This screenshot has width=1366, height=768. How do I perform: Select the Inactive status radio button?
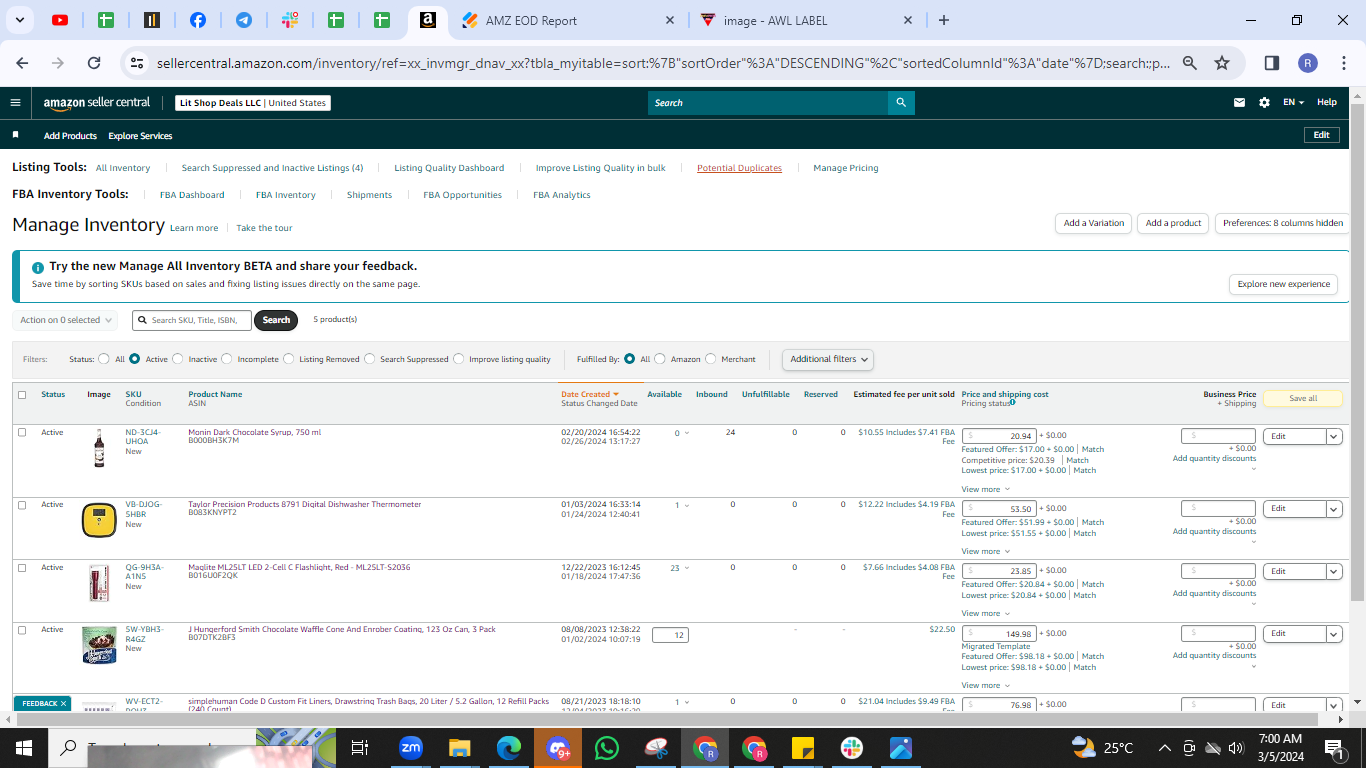178,359
